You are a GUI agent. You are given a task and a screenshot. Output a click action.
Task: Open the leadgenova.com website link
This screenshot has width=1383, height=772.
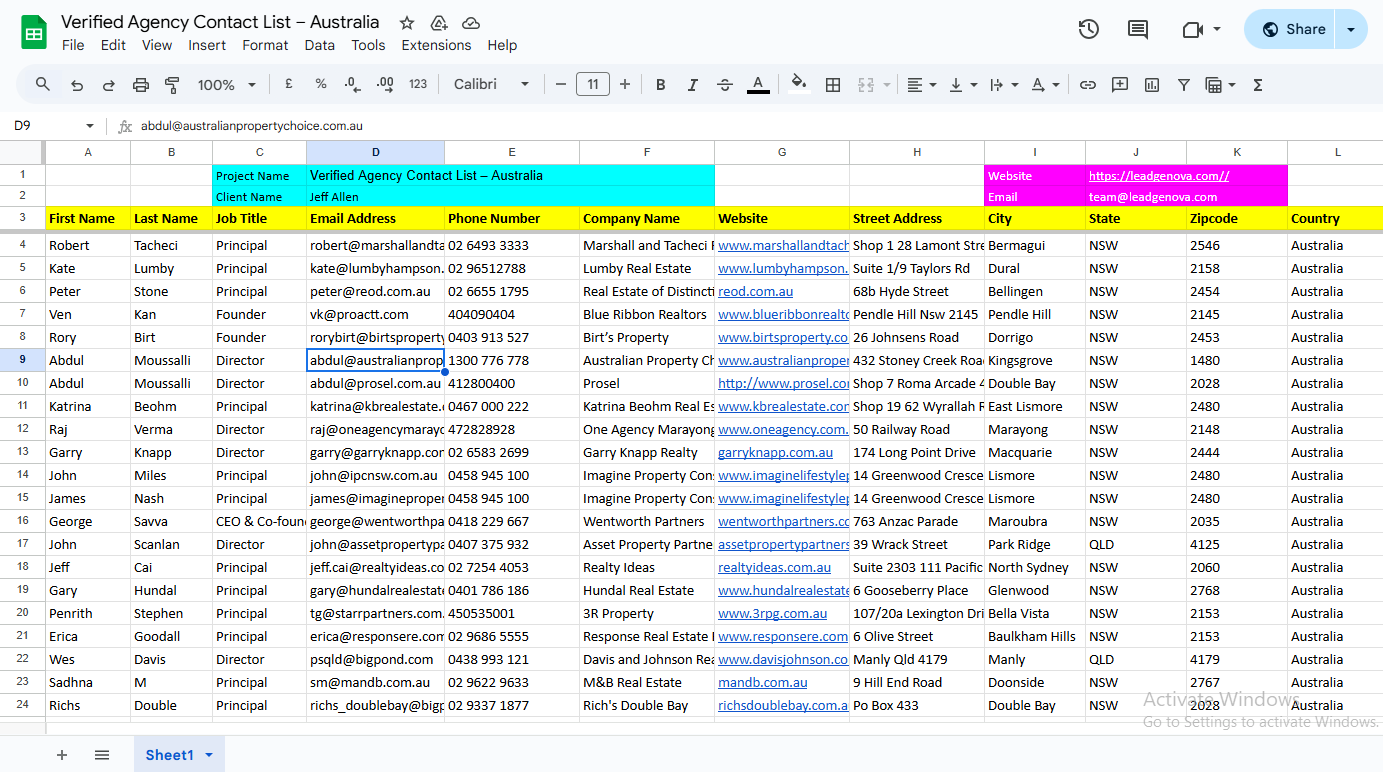click(x=1159, y=175)
